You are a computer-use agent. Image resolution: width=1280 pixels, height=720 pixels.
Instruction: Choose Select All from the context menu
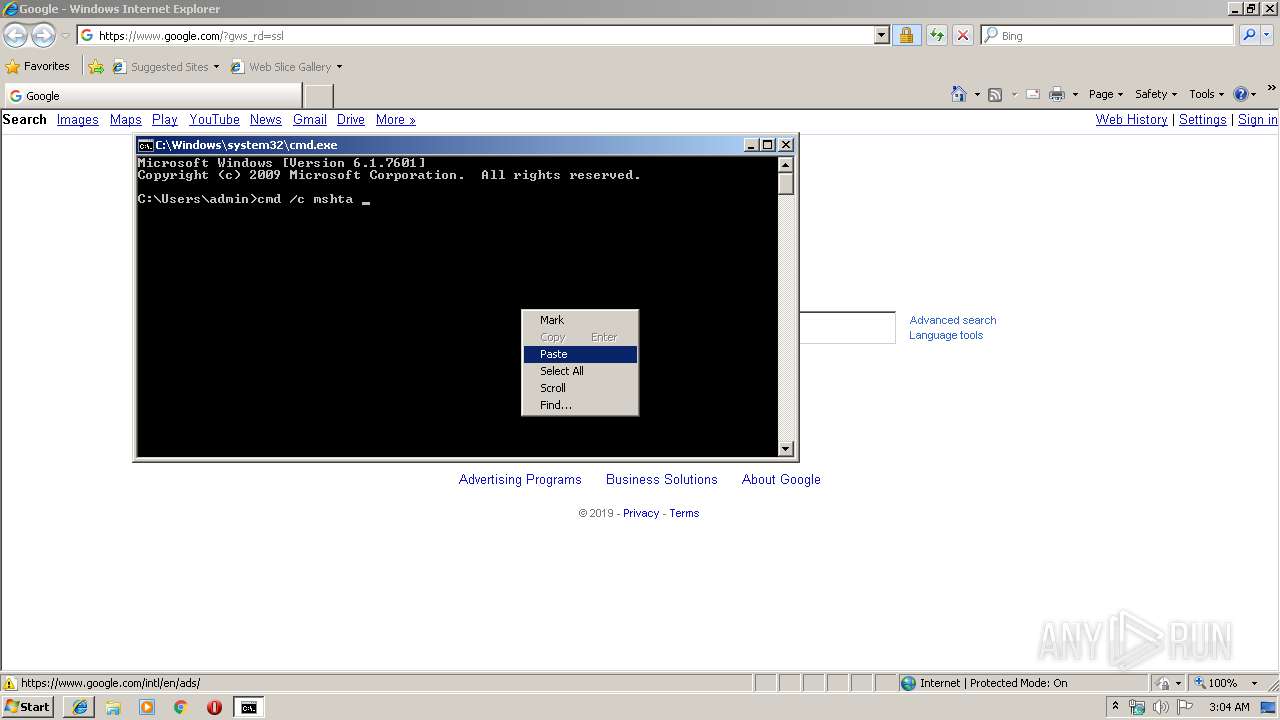pyautogui.click(x=580, y=371)
